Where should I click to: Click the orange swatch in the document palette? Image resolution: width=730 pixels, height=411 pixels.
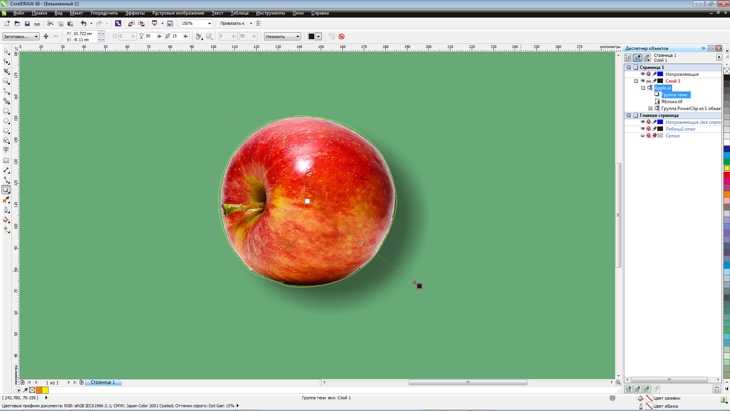pyautogui.click(x=39, y=390)
